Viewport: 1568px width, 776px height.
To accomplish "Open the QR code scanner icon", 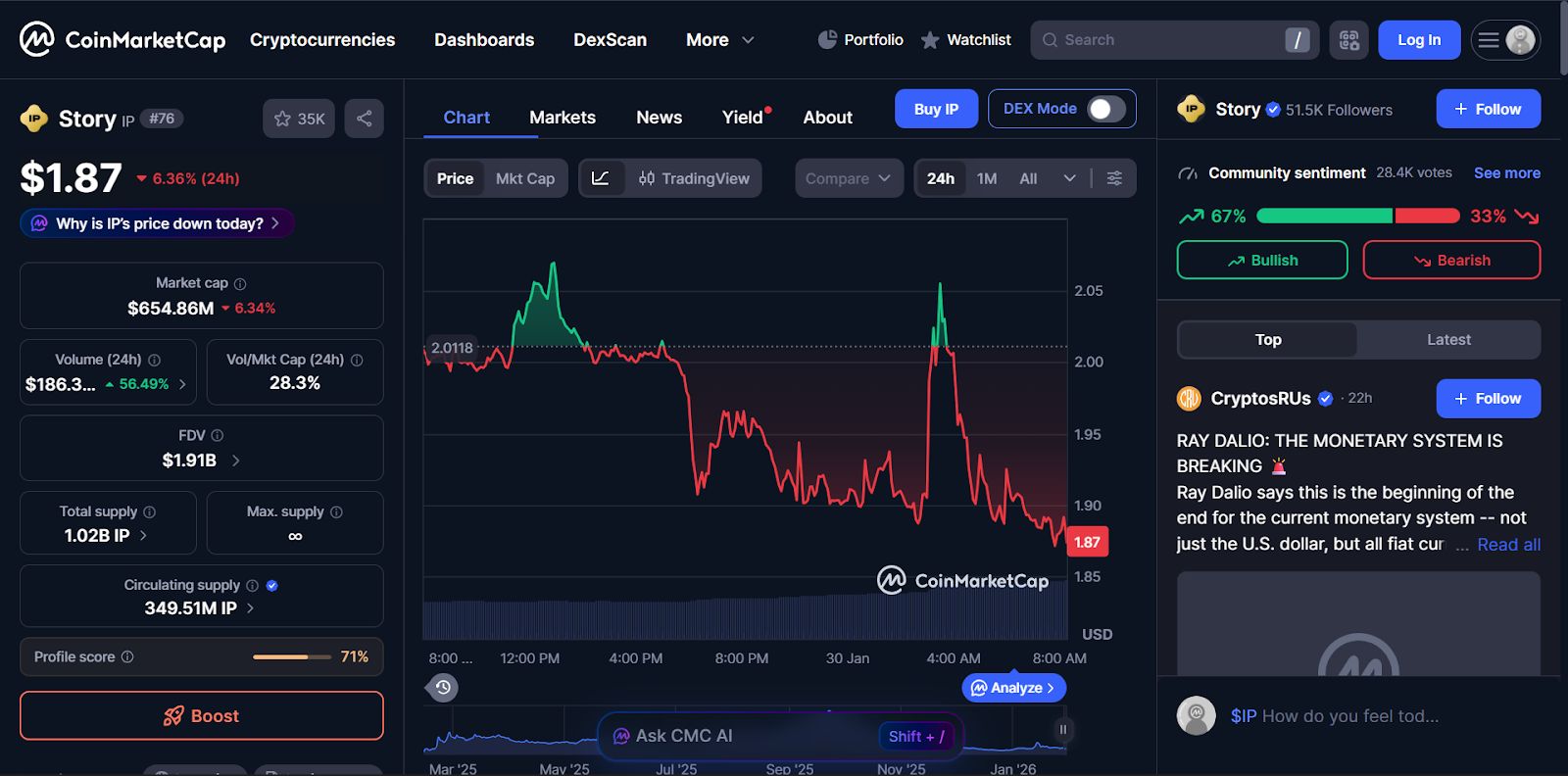I will pyautogui.click(x=1348, y=40).
